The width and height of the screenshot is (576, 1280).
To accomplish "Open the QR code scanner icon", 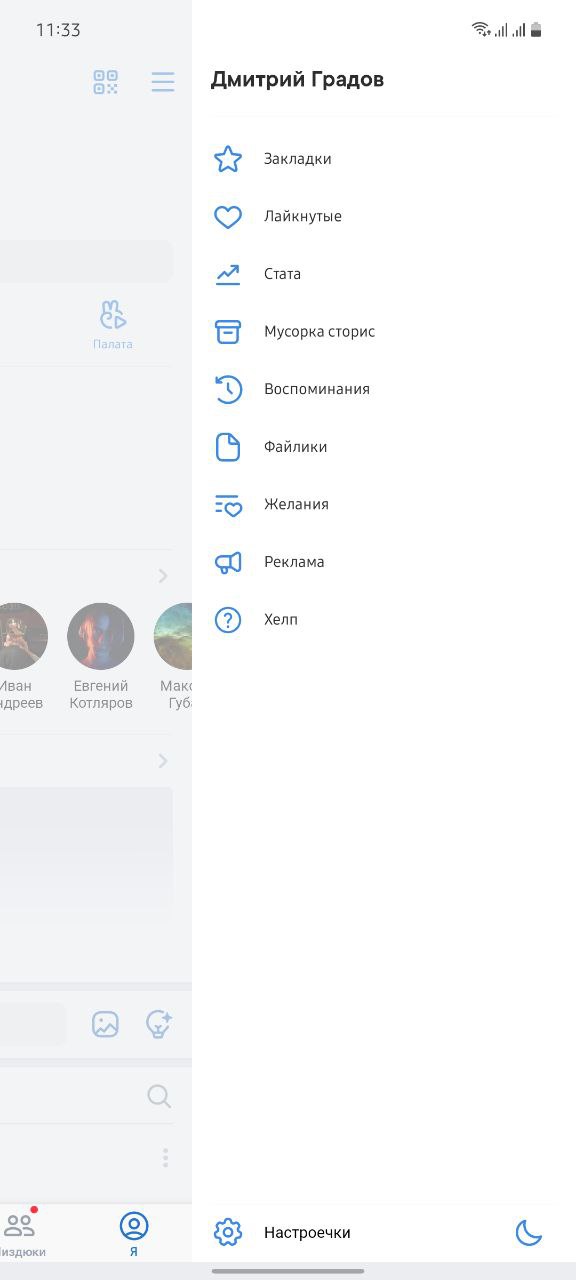I will click(x=106, y=82).
